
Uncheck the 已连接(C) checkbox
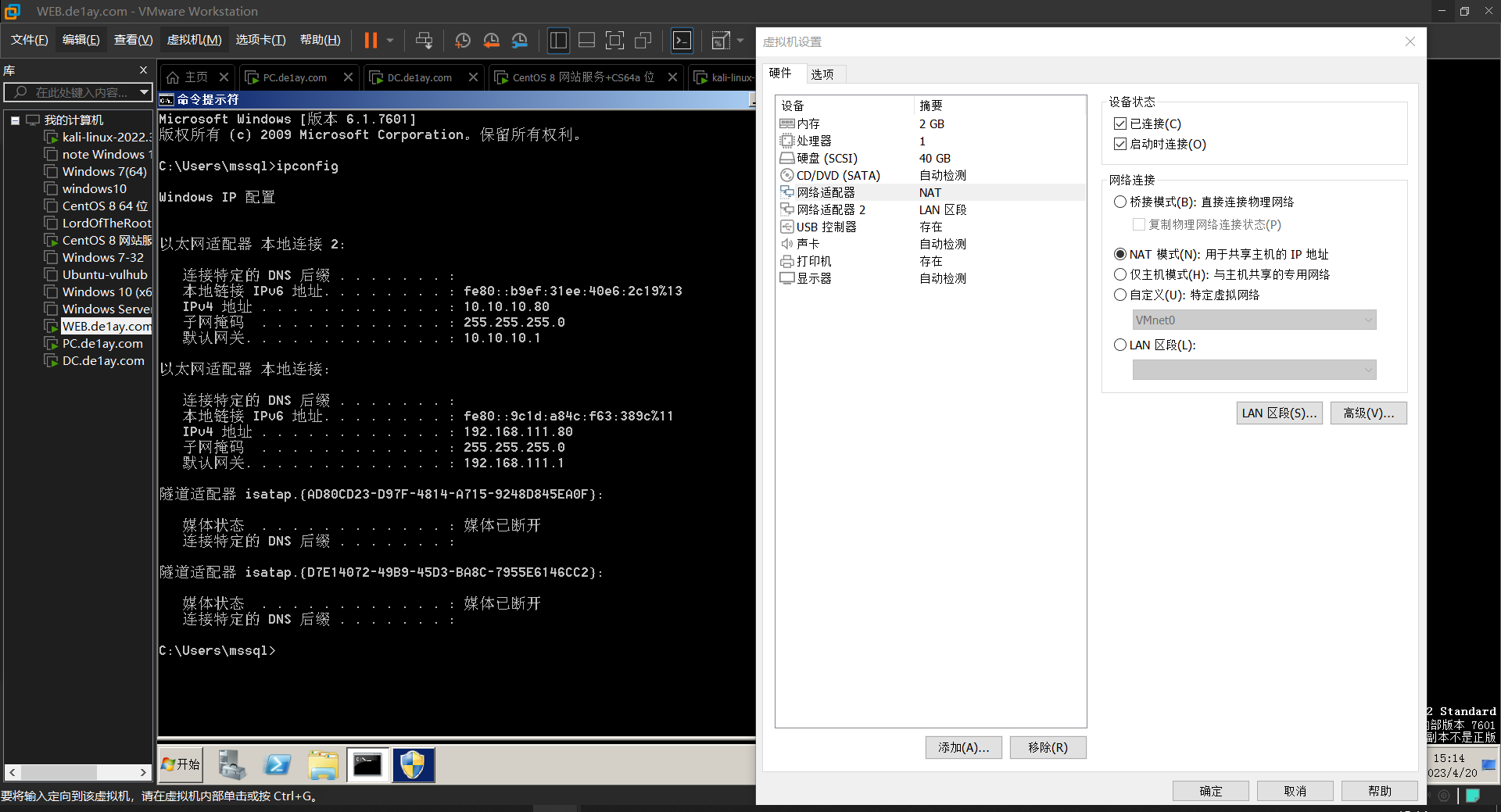(x=1120, y=123)
